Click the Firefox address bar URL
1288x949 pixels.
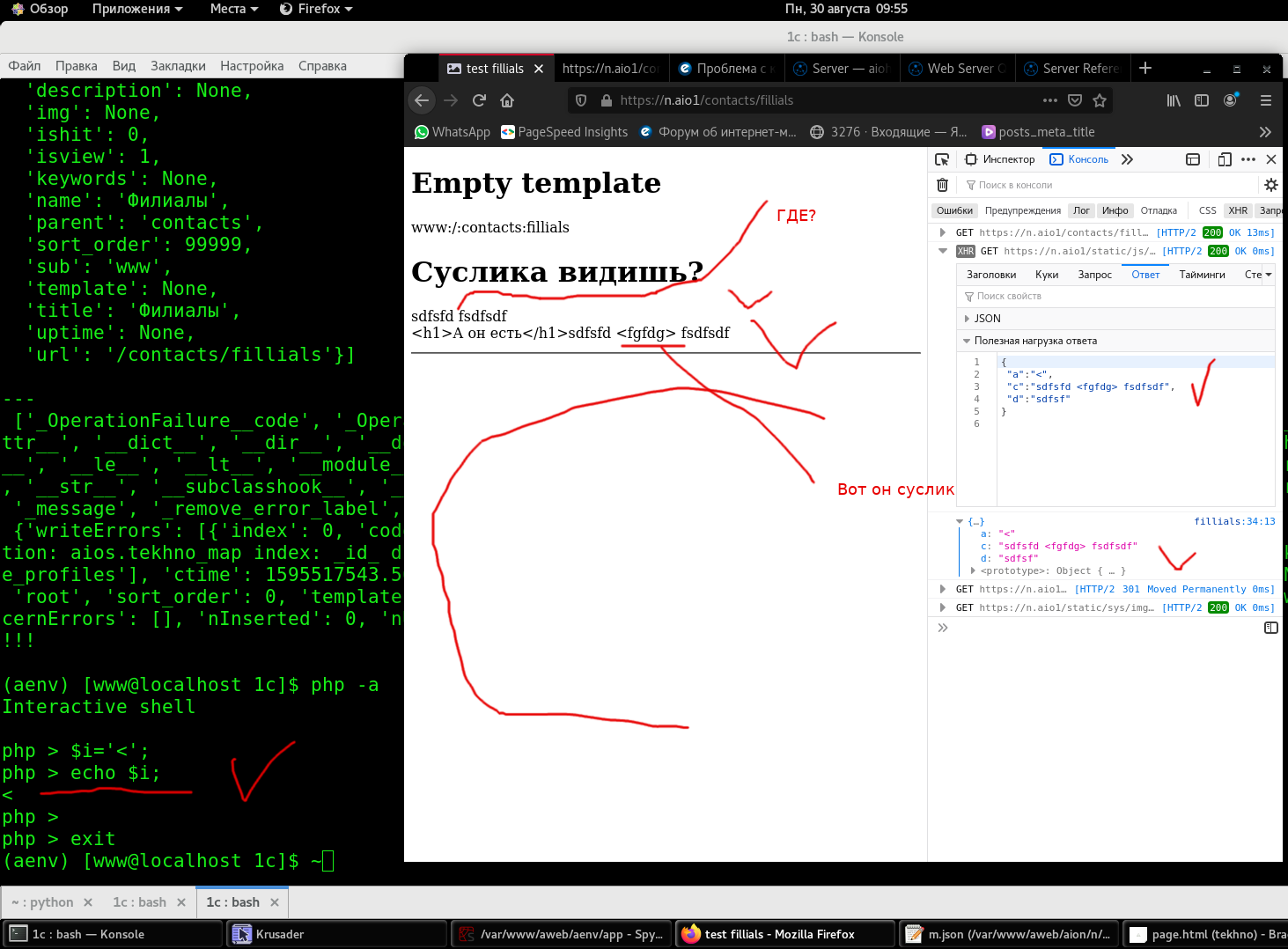(x=706, y=100)
